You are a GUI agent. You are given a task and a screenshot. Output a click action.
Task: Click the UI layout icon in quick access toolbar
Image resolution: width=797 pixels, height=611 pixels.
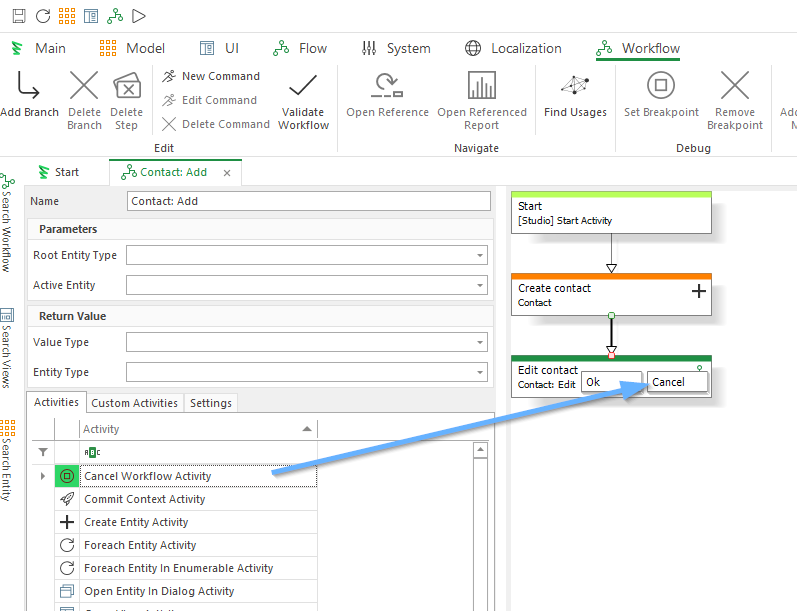[x=91, y=16]
